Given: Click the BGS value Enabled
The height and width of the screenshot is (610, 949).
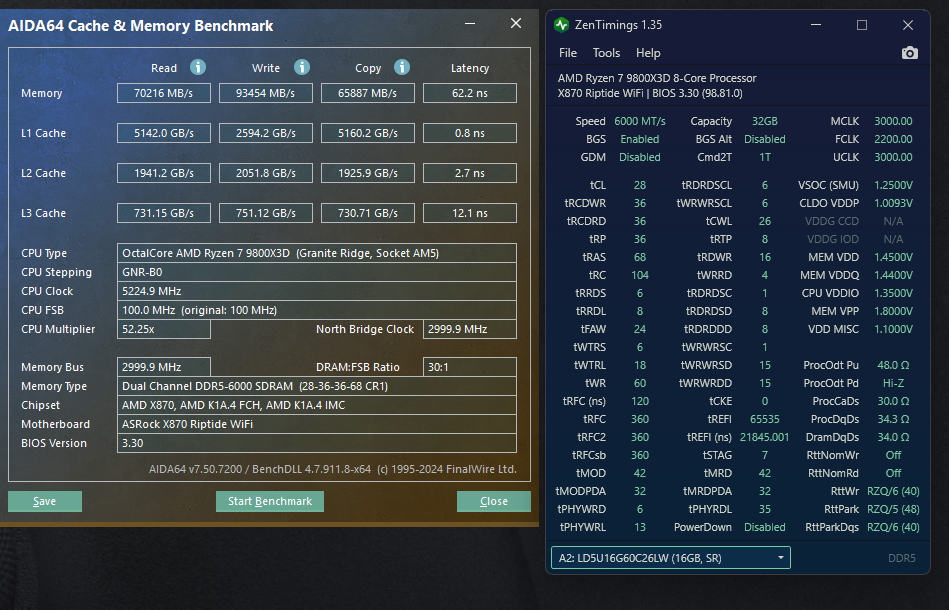Looking at the screenshot, I should 640,139.
